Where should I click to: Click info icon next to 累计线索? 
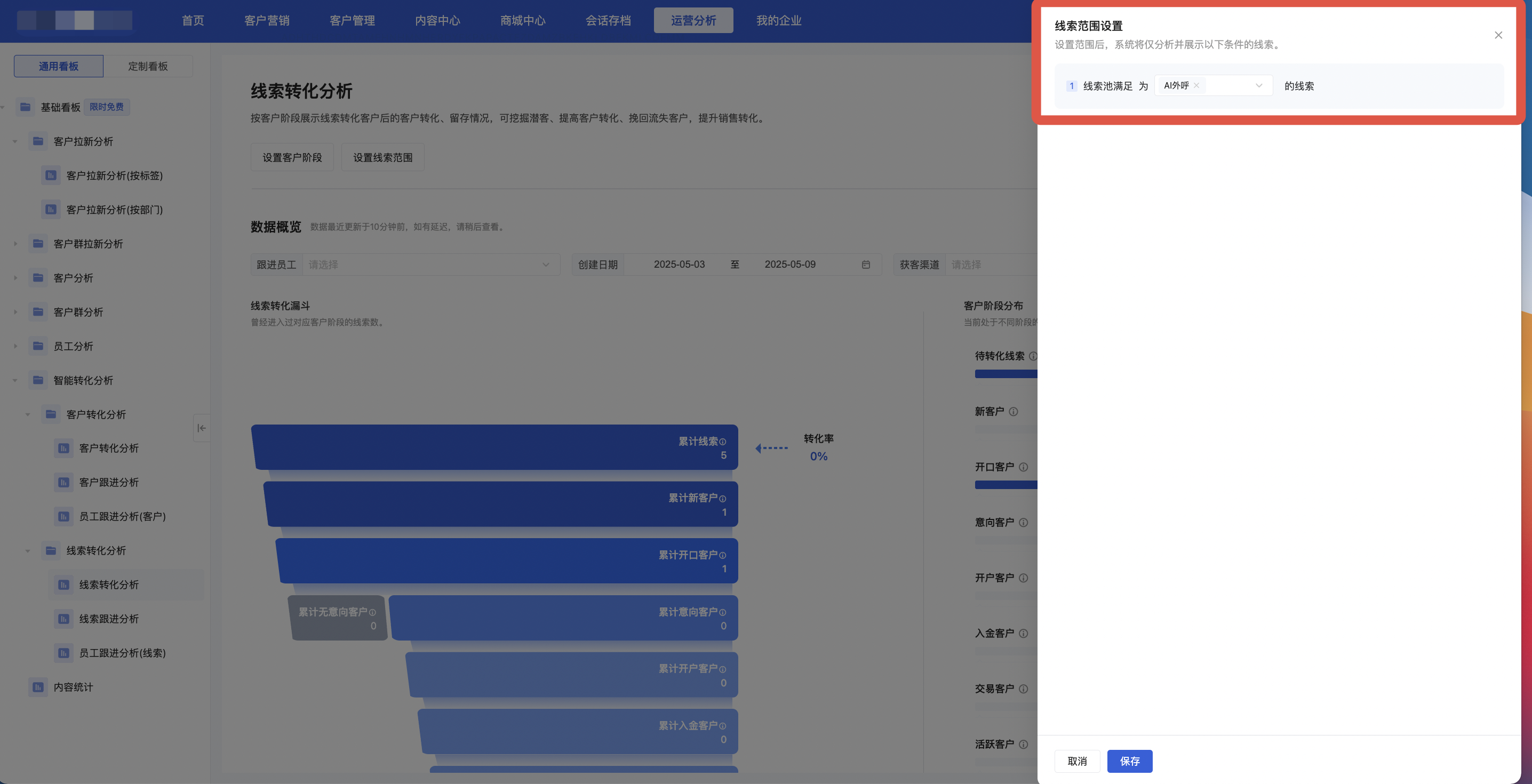click(x=723, y=442)
